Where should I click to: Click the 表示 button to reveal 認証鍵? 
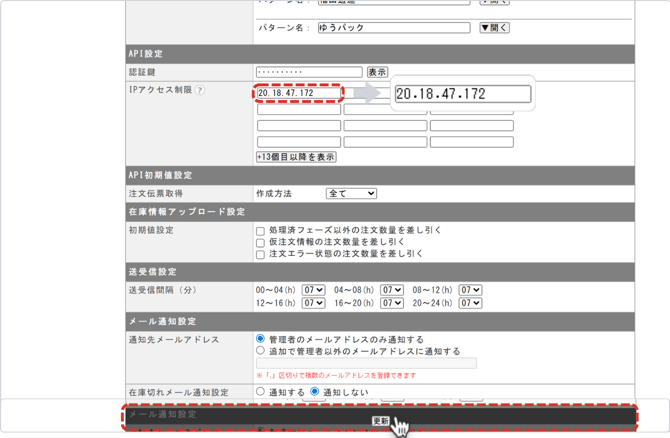pos(377,72)
